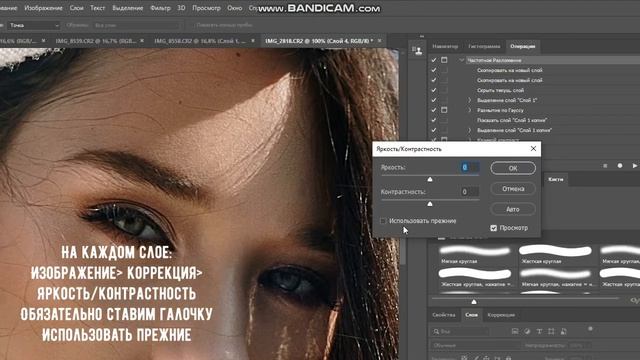Open the Текст menu

pyautogui.click(x=97, y=8)
